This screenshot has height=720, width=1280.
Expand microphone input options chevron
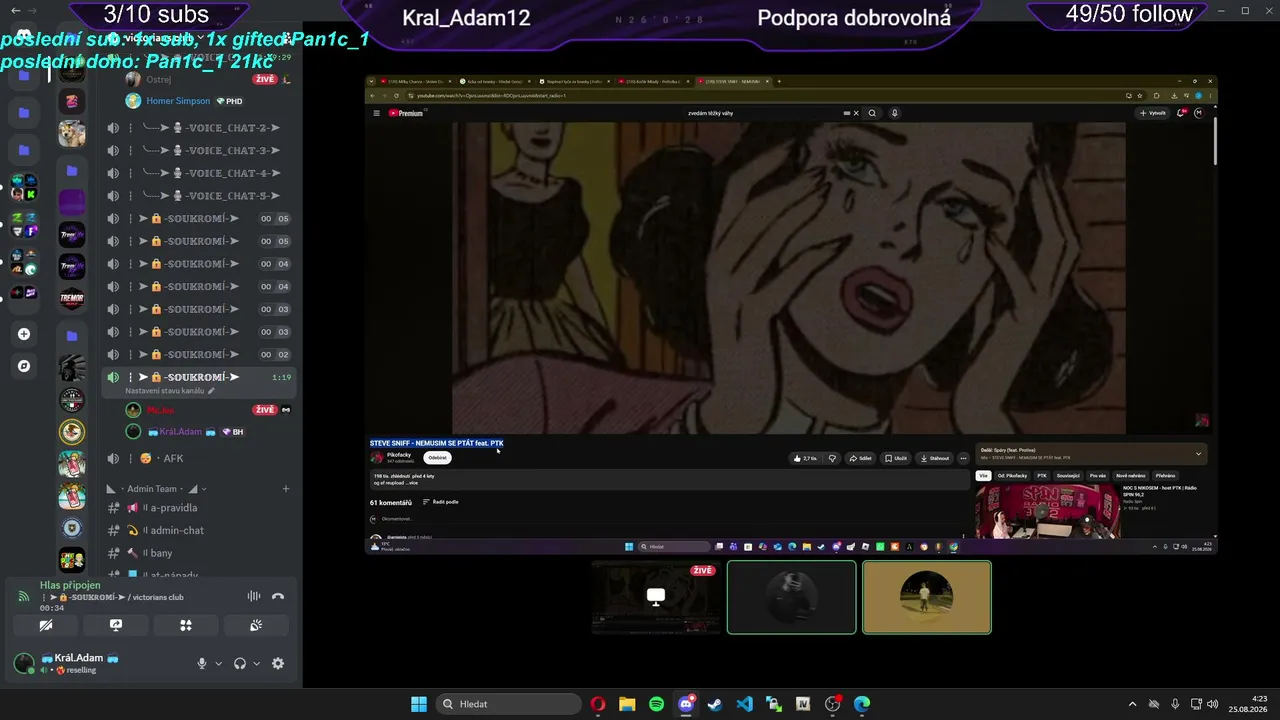click(x=218, y=663)
